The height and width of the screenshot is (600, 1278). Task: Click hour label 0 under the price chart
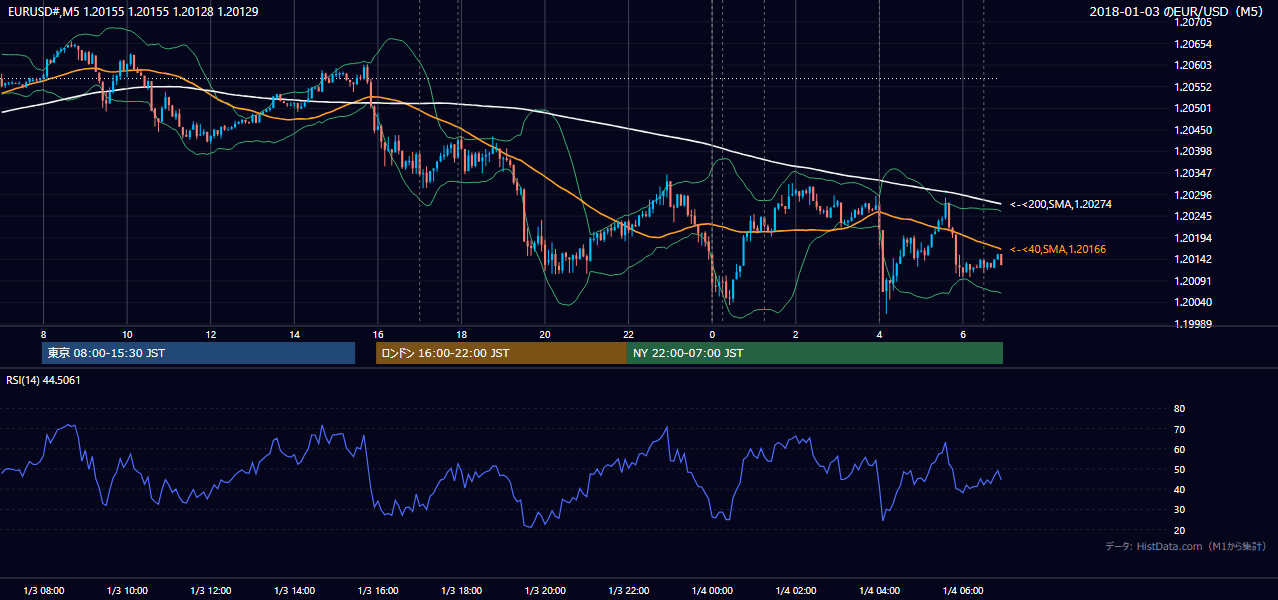pyautogui.click(x=712, y=334)
